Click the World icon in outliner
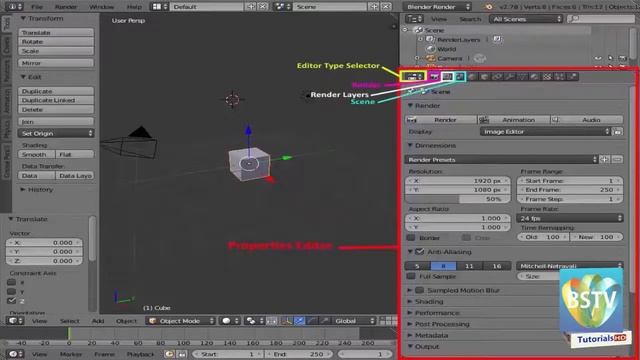640x360 pixels. [430, 49]
